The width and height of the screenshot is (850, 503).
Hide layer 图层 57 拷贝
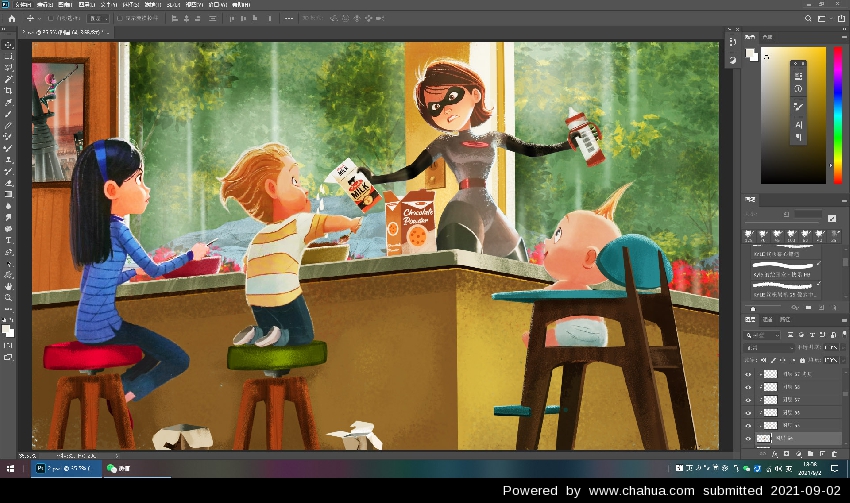point(749,374)
